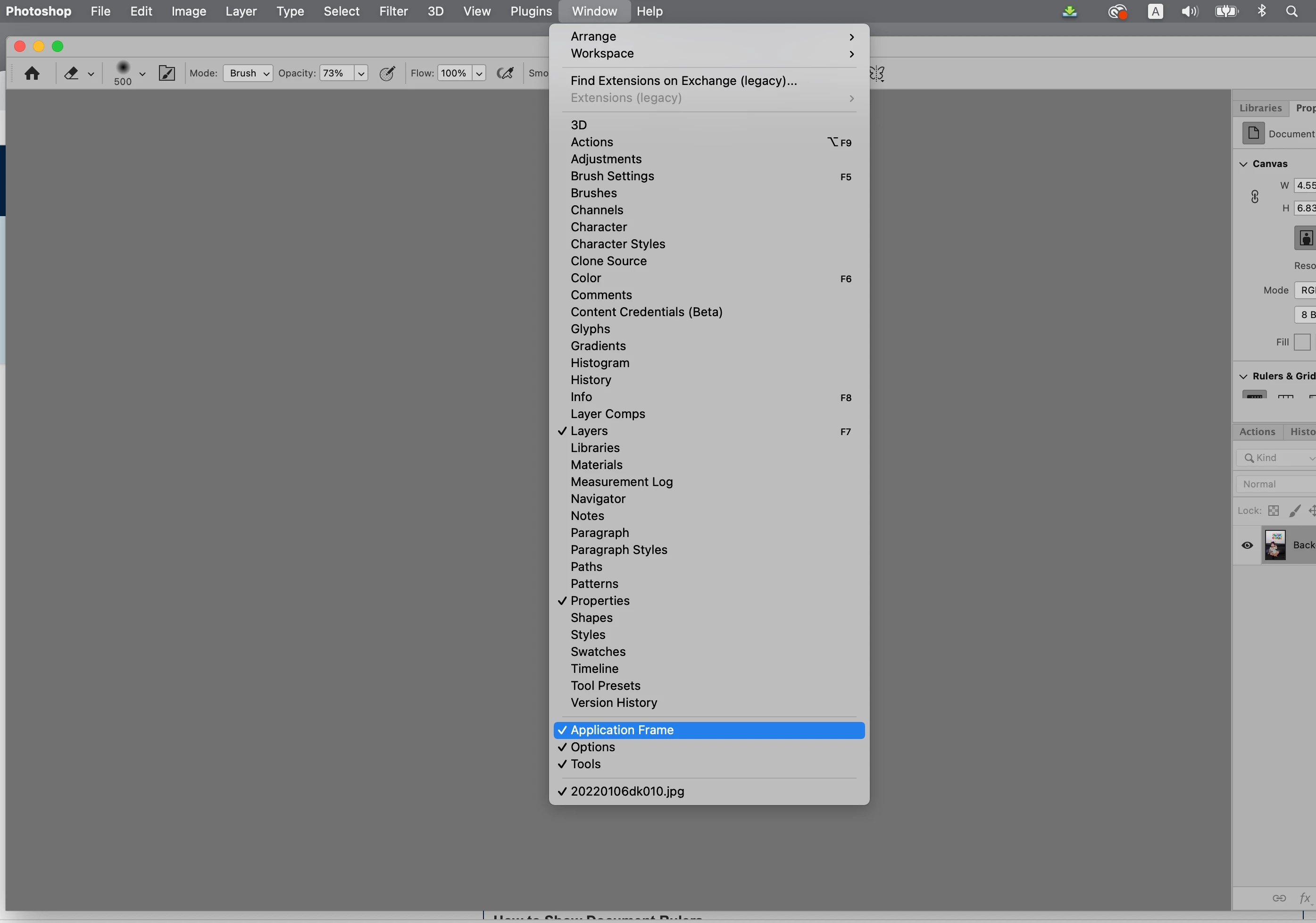This screenshot has height=923, width=1316.
Task: Click lock transparent pixels icon
Action: tap(1274, 511)
